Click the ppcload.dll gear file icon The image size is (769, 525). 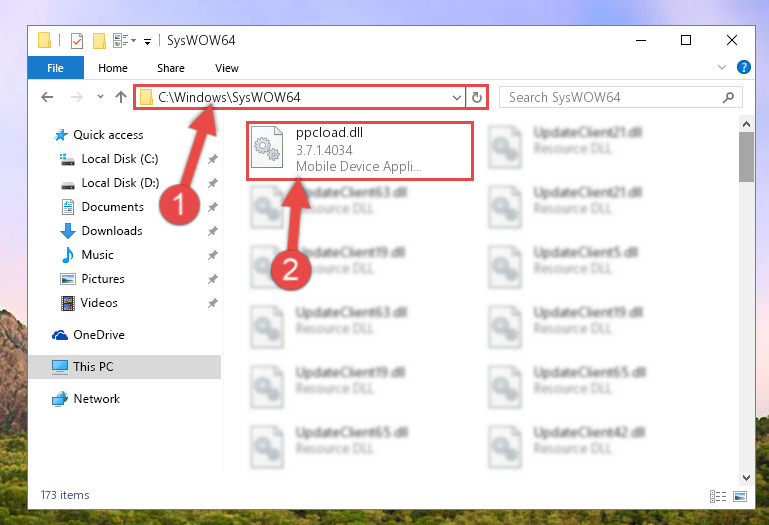click(267, 147)
